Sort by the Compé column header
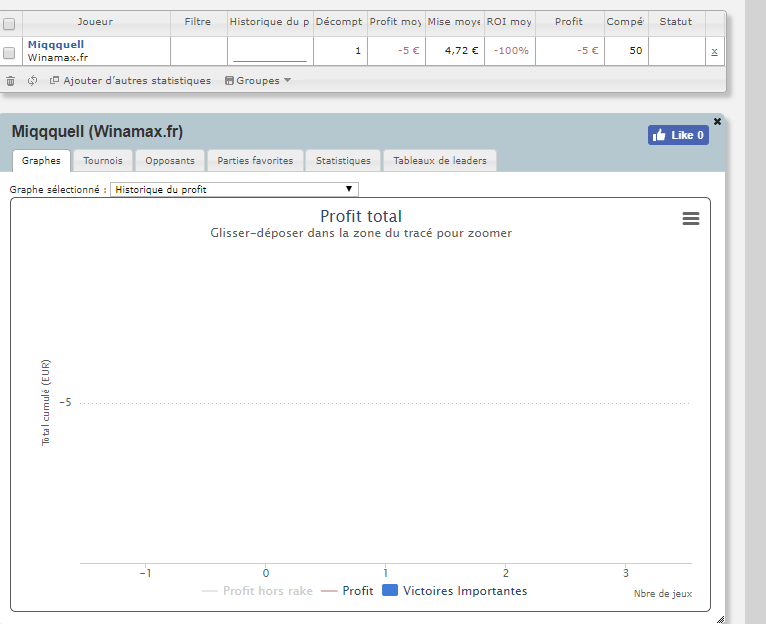 coord(626,22)
